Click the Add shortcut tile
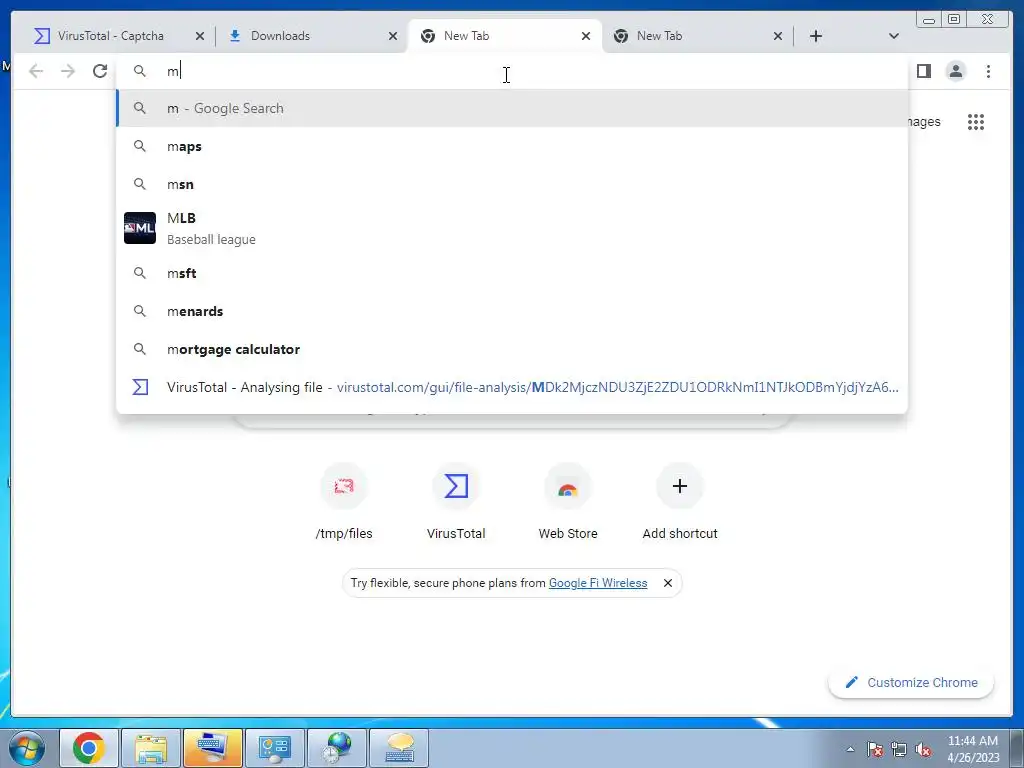The height and width of the screenshot is (768, 1024). coord(680,502)
